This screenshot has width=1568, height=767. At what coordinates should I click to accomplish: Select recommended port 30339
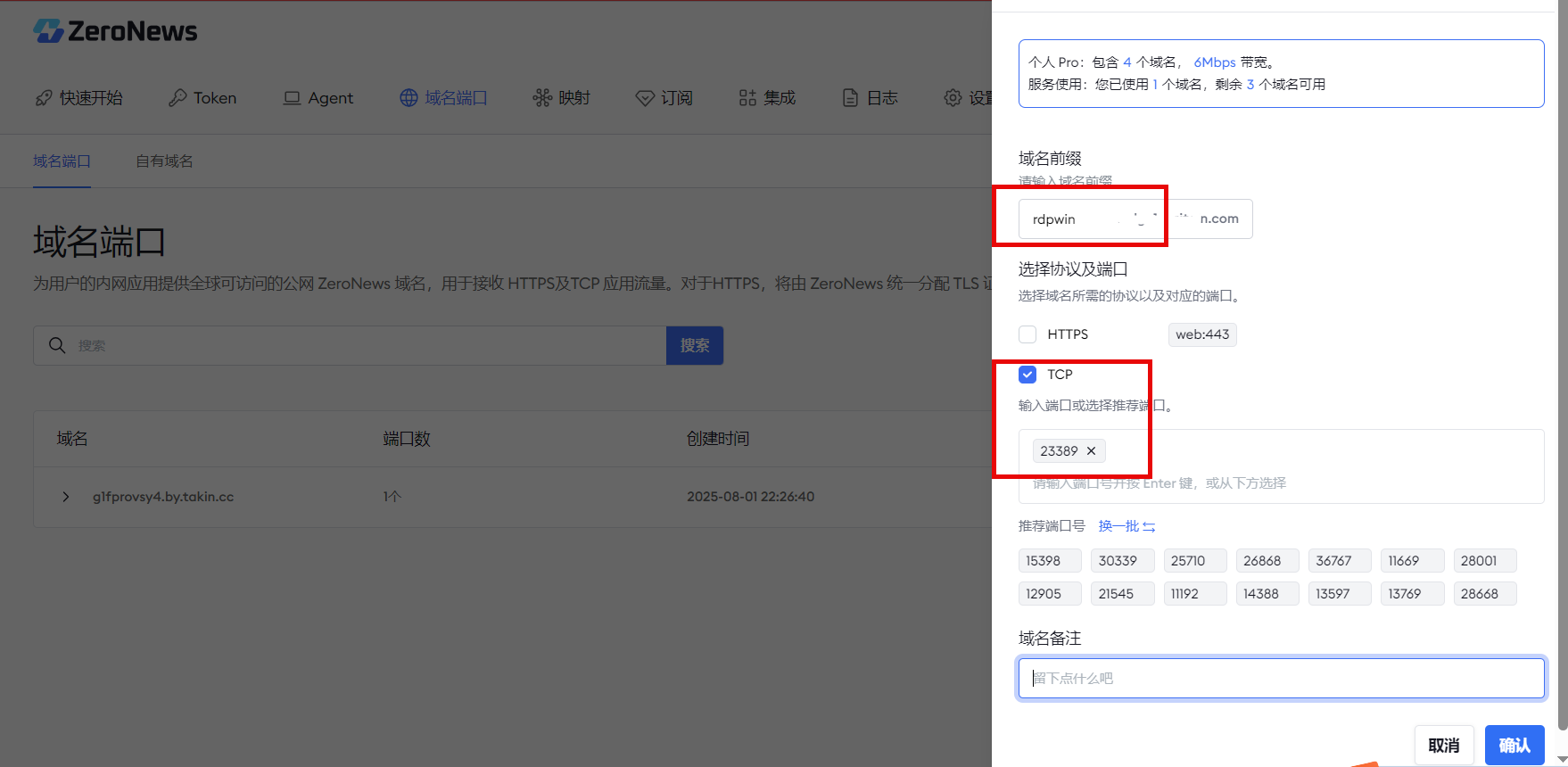[1123, 561]
